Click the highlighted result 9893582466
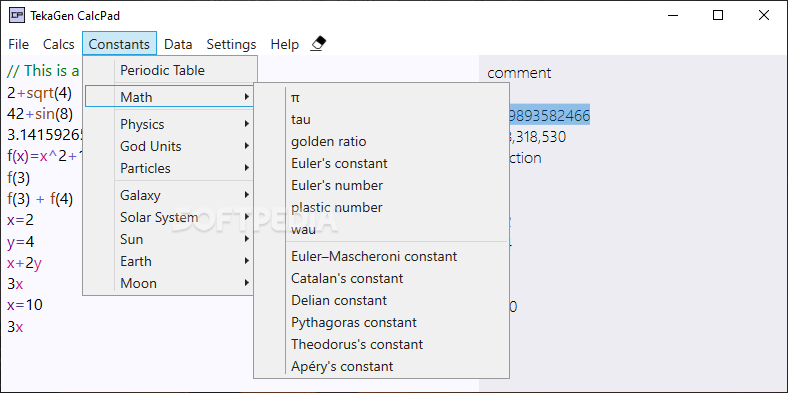This screenshot has width=788, height=393. [x=549, y=116]
